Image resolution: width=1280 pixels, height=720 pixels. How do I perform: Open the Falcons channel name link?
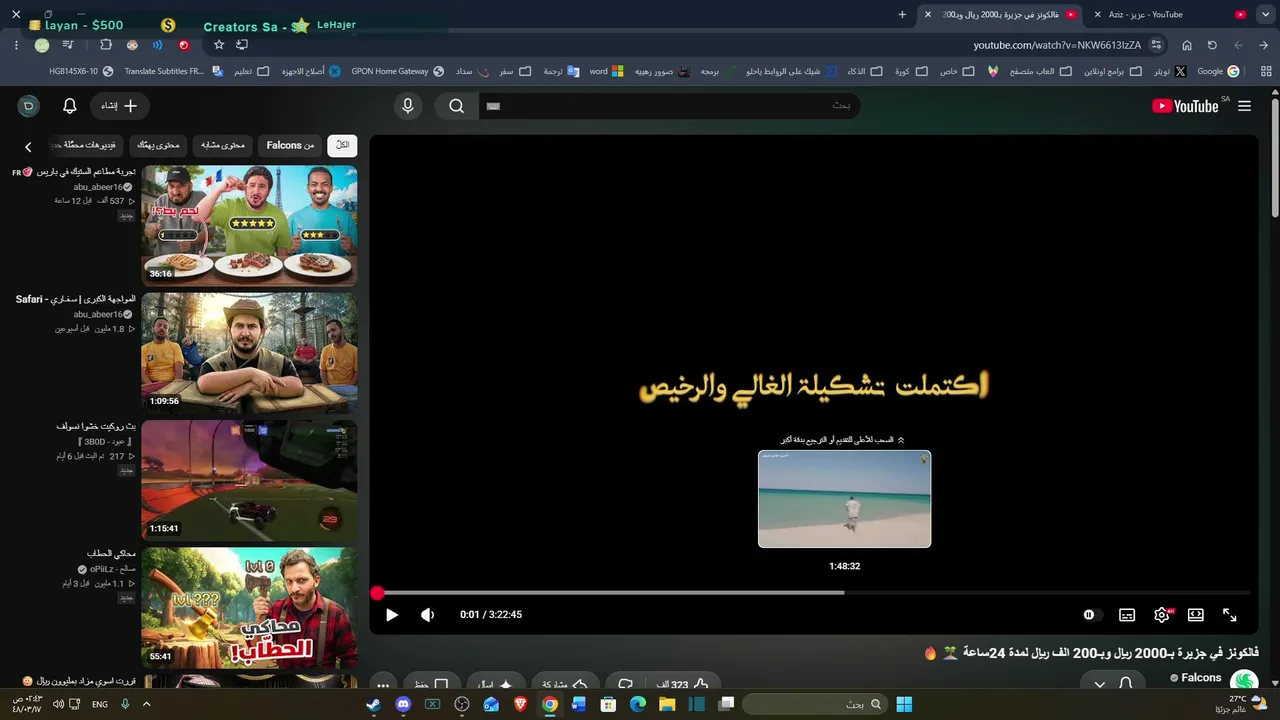coord(1202,678)
